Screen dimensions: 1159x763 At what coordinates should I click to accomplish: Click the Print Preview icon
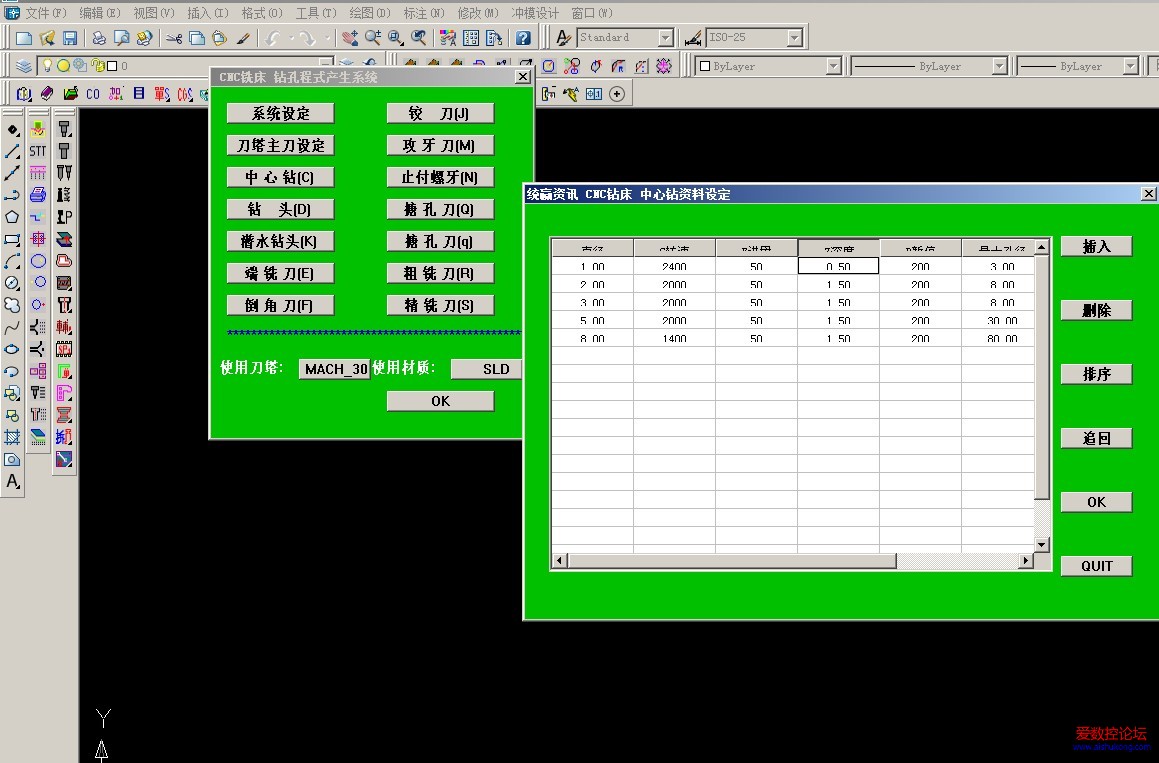click(121, 38)
